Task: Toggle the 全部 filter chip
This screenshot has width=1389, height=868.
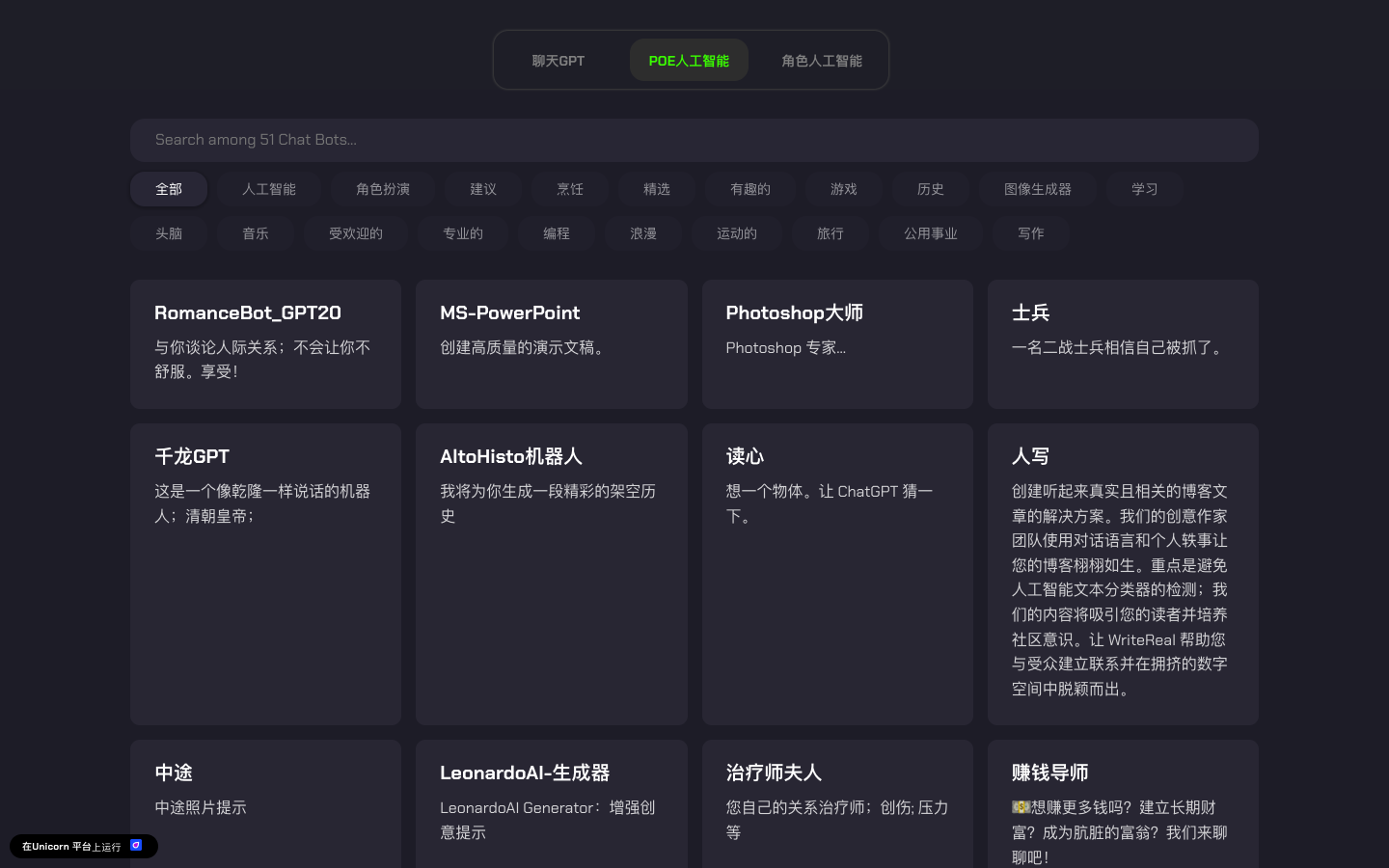Action: (168, 189)
